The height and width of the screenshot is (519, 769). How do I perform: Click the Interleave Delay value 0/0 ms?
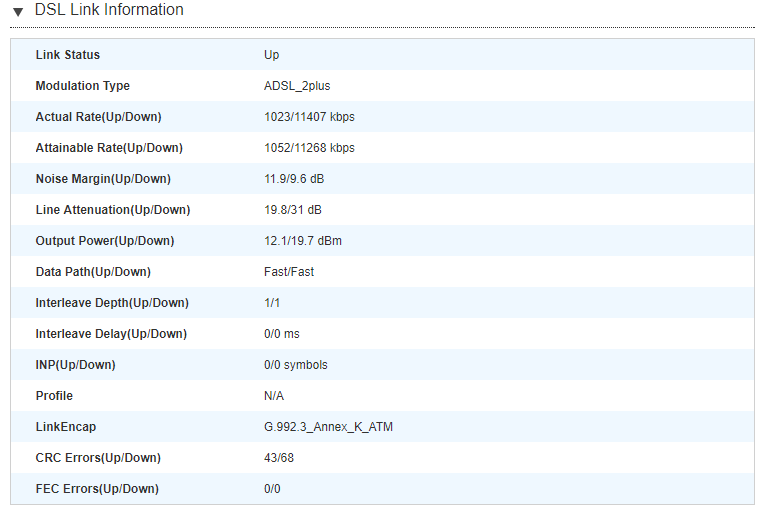pyautogui.click(x=282, y=334)
